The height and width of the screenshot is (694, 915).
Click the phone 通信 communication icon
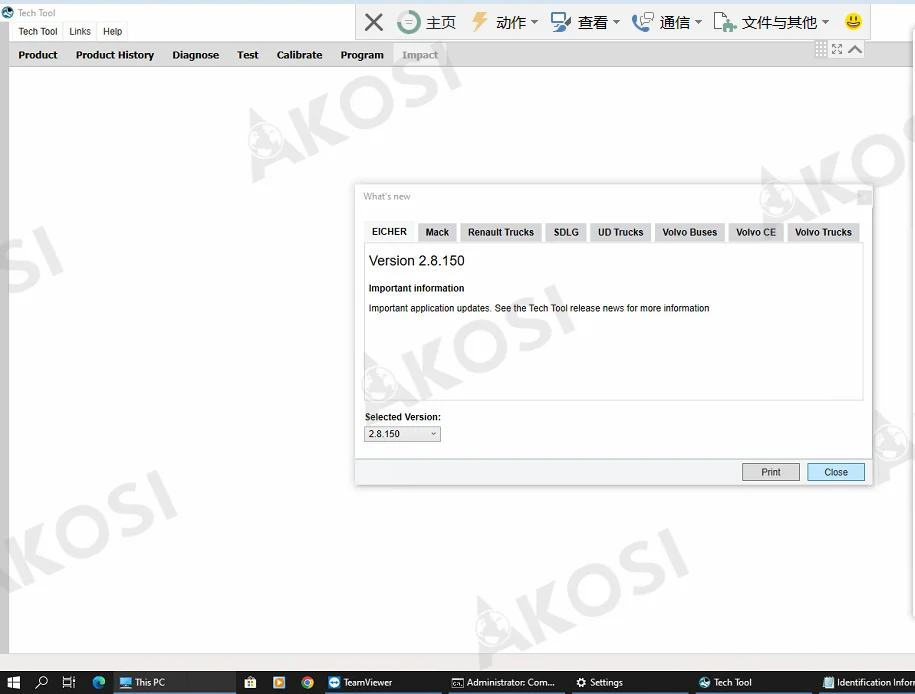point(642,22)
